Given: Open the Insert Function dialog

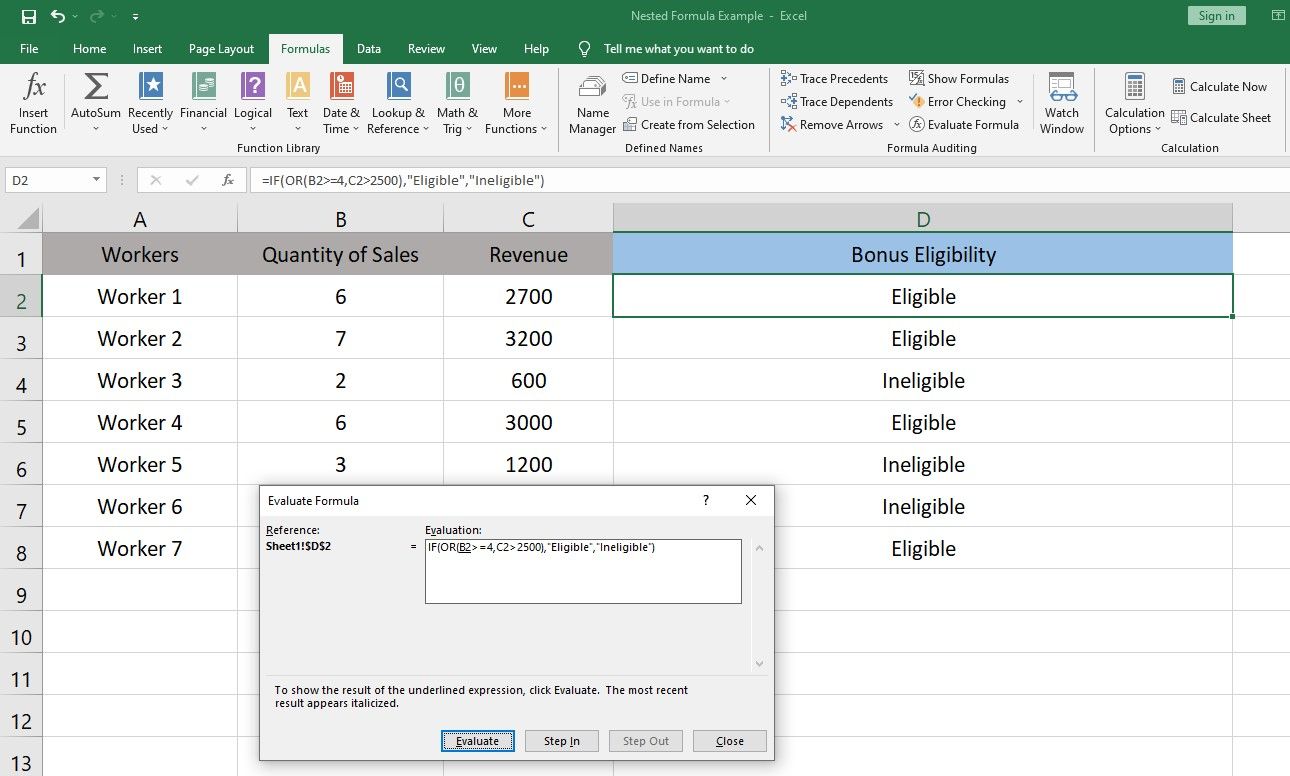Looking at the screenshot, I should point(33,101).
